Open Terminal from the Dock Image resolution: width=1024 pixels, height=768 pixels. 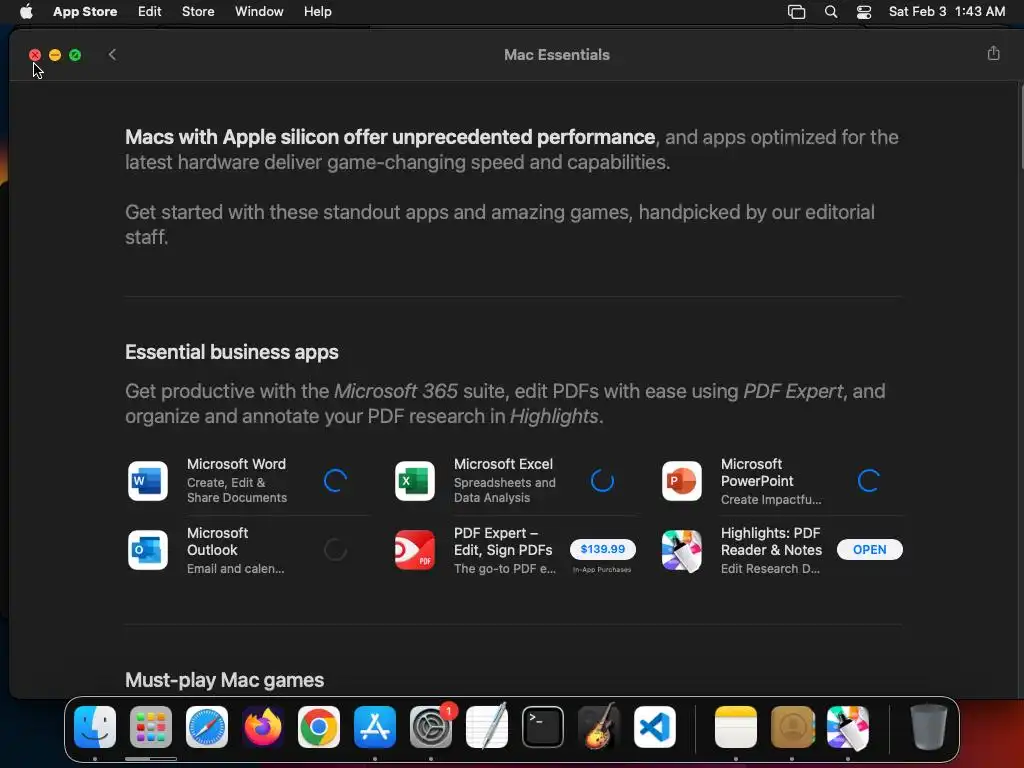543,727
